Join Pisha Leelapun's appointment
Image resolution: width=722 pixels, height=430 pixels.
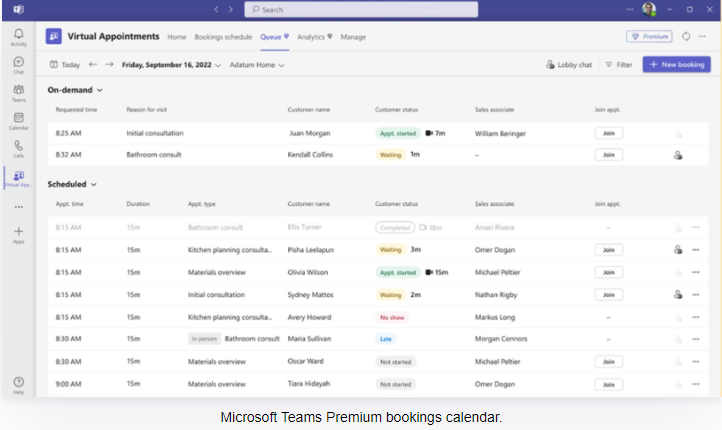[x=609, y=250]
